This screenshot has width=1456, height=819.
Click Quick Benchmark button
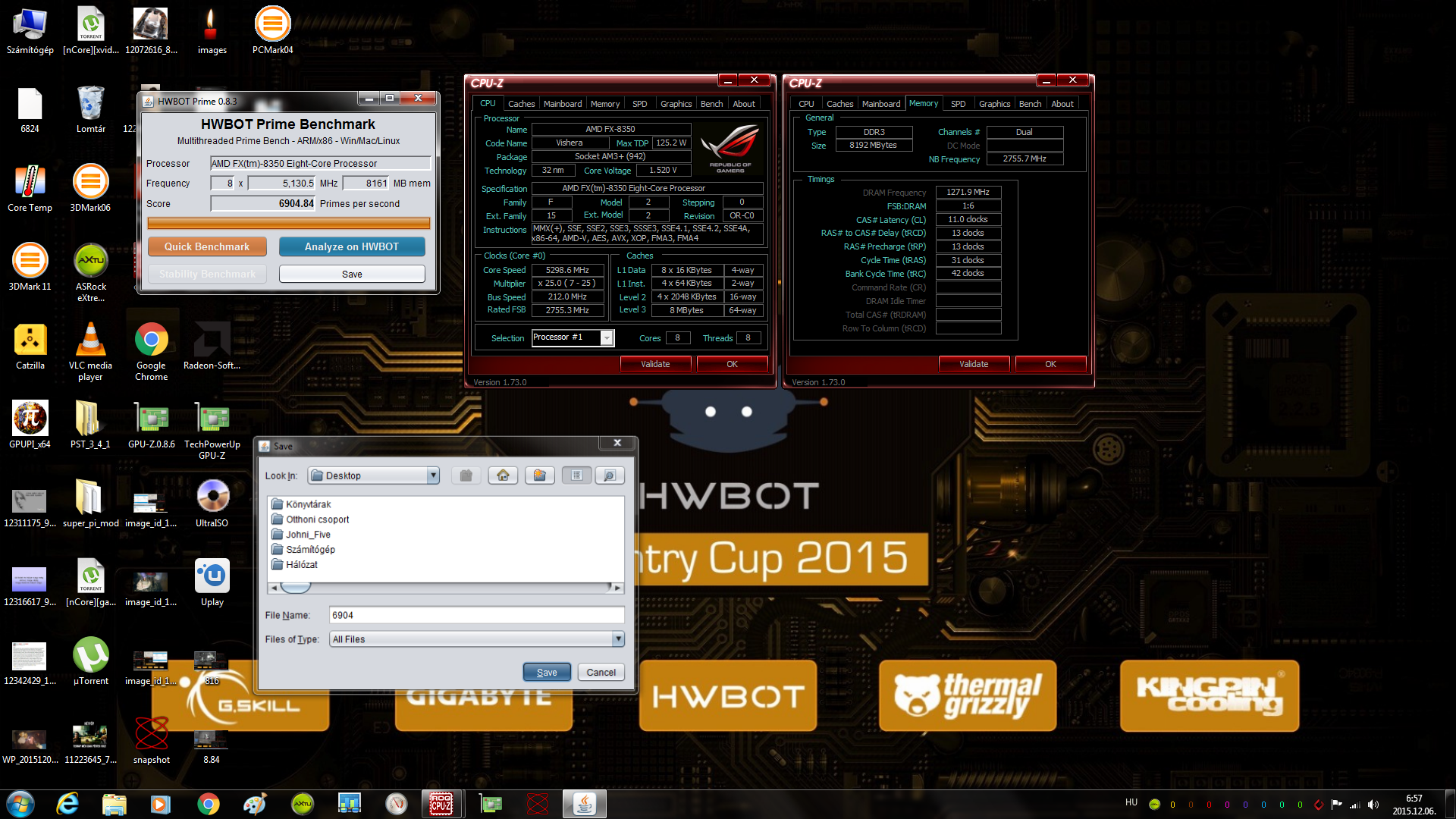[207, 246]
